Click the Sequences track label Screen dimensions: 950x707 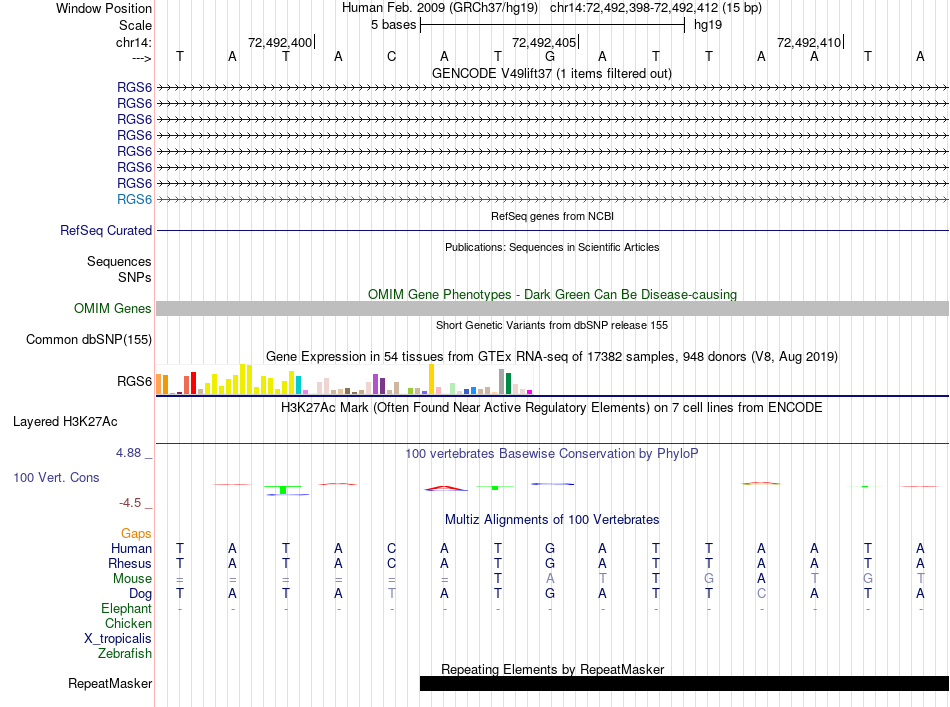119,261
